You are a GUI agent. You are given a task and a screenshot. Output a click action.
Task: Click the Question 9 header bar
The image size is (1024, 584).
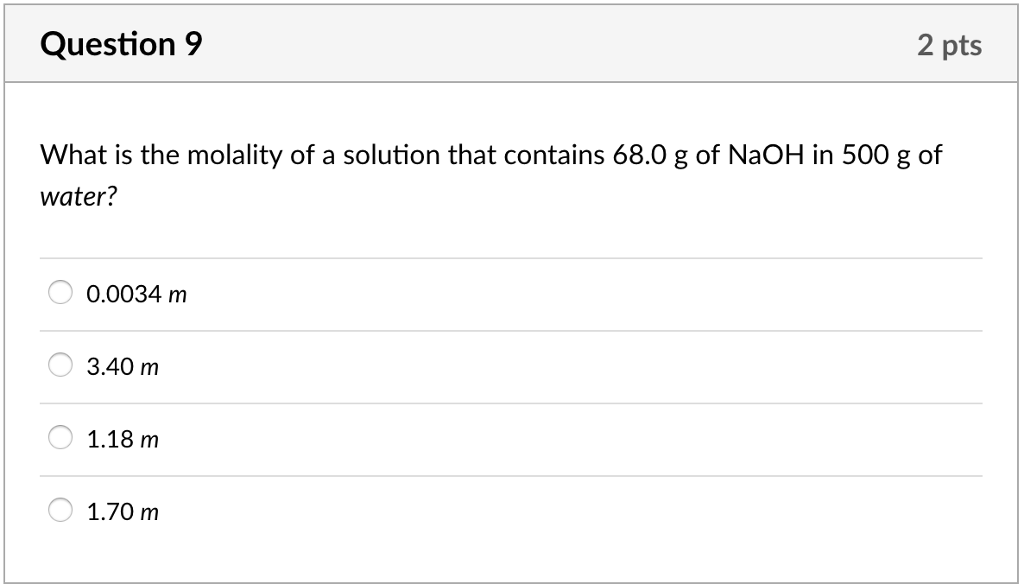[x=512, y=43]
